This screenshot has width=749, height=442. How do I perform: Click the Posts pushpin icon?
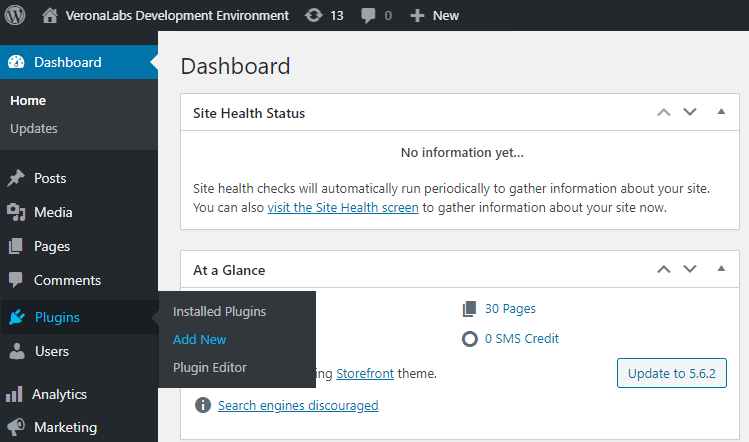[x=16, y=178]
